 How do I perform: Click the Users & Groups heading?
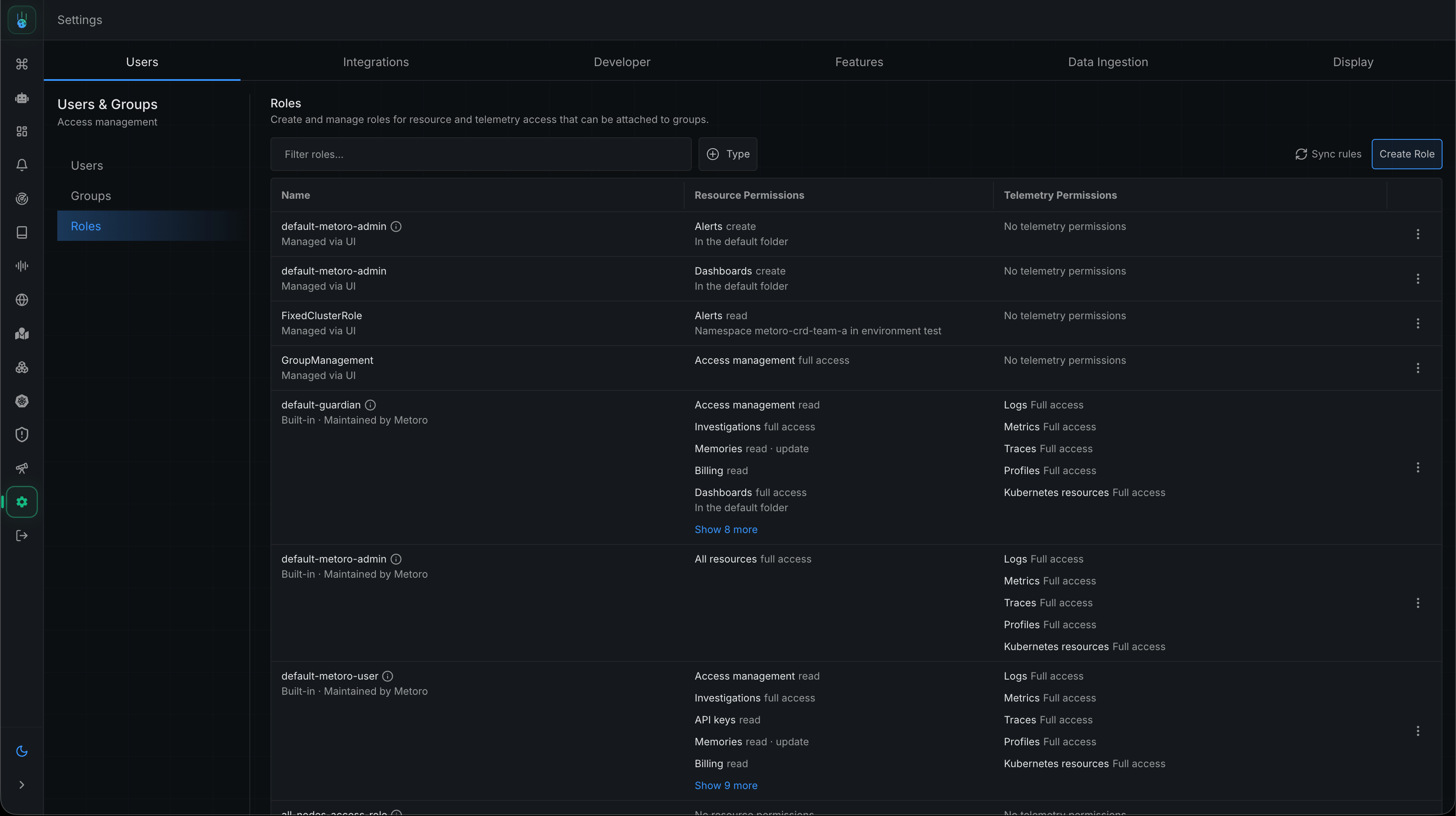coord(107,104)
